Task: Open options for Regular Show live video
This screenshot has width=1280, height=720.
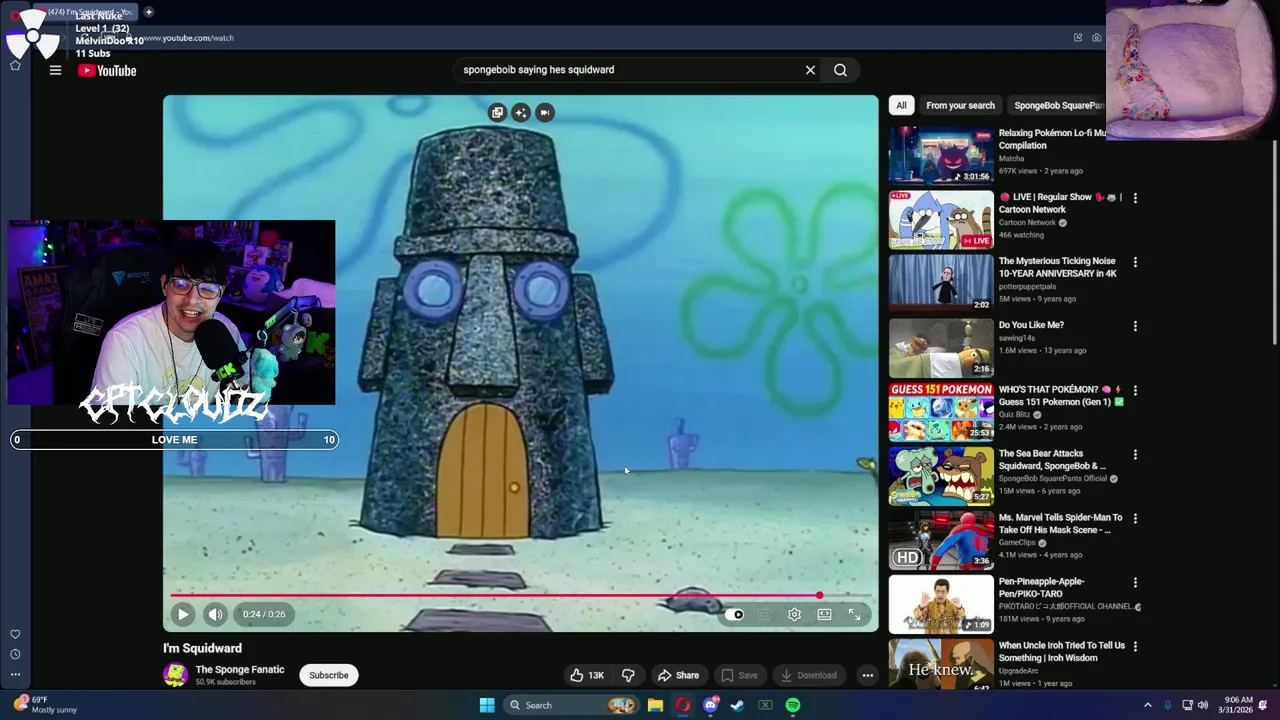Action: click(1135, 198)
